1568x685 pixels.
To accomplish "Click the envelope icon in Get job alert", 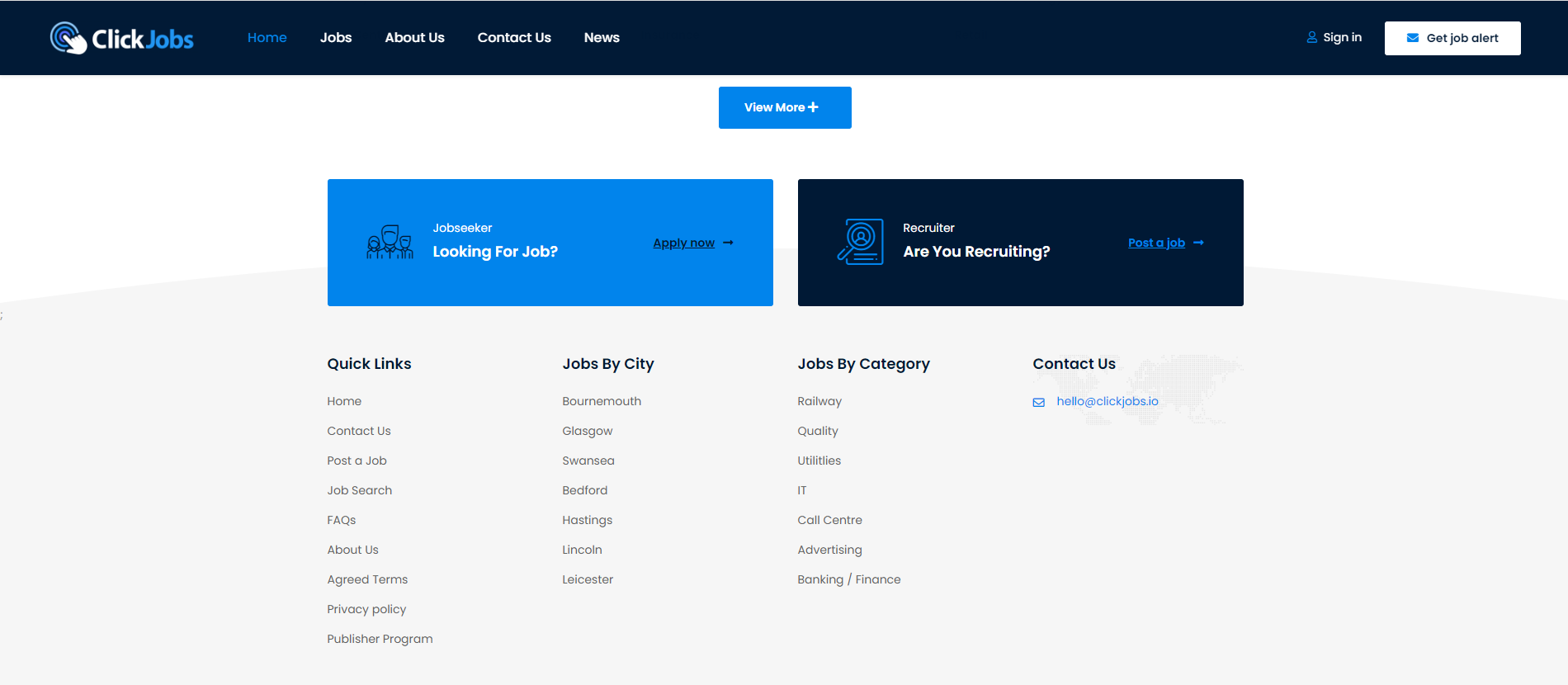I will 1412,38.
